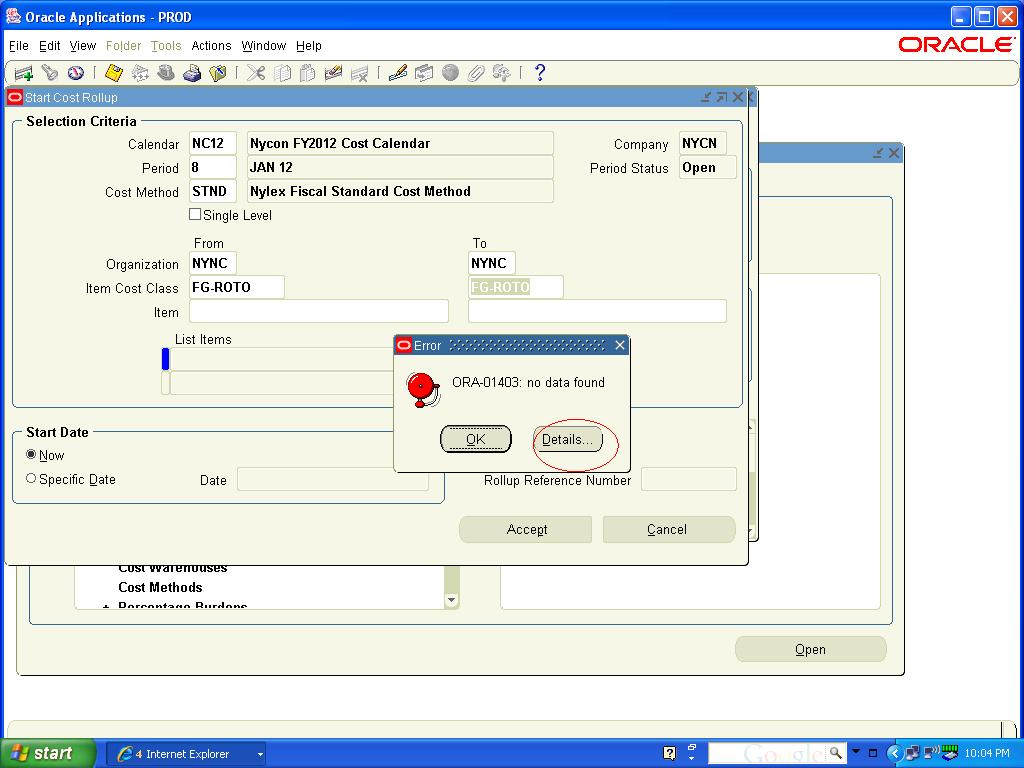Select the Specific Date radio option
This screenshot has height=768, width=1024.
pyautogui.click(x=31, y=479)
